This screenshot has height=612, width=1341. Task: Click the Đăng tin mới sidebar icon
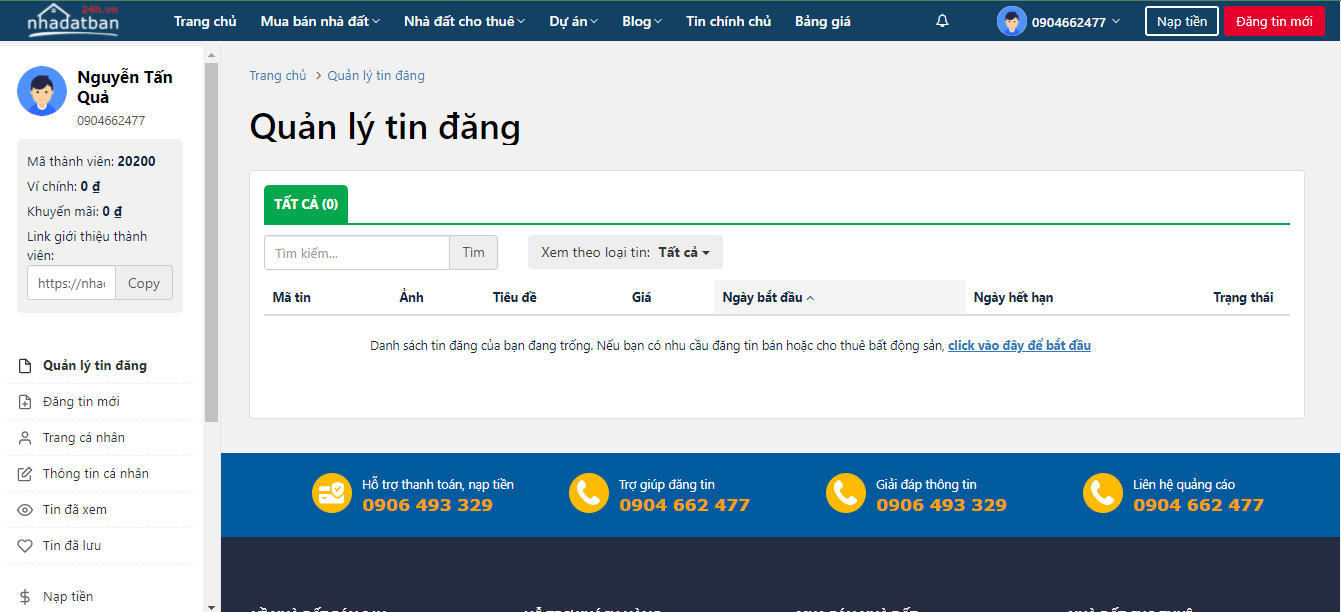point(26,402)
